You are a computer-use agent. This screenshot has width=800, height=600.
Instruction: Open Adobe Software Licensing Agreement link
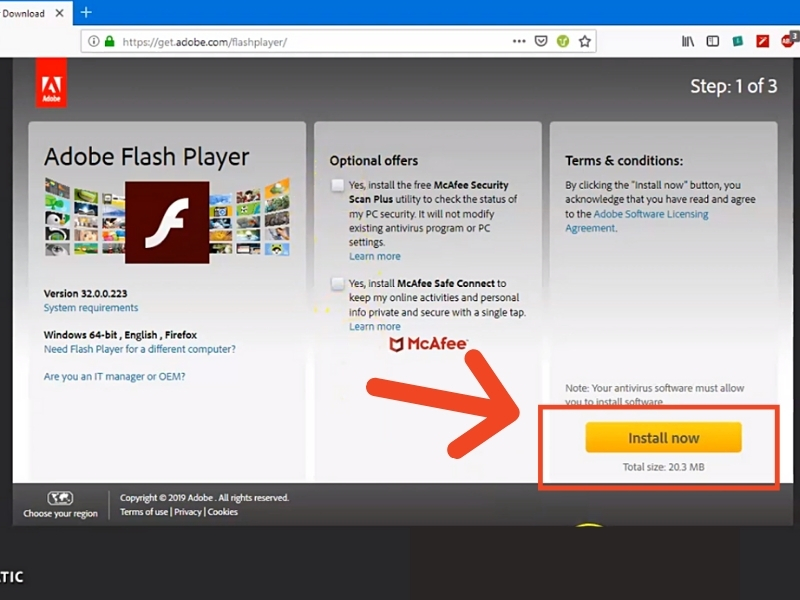pos(637,221)
